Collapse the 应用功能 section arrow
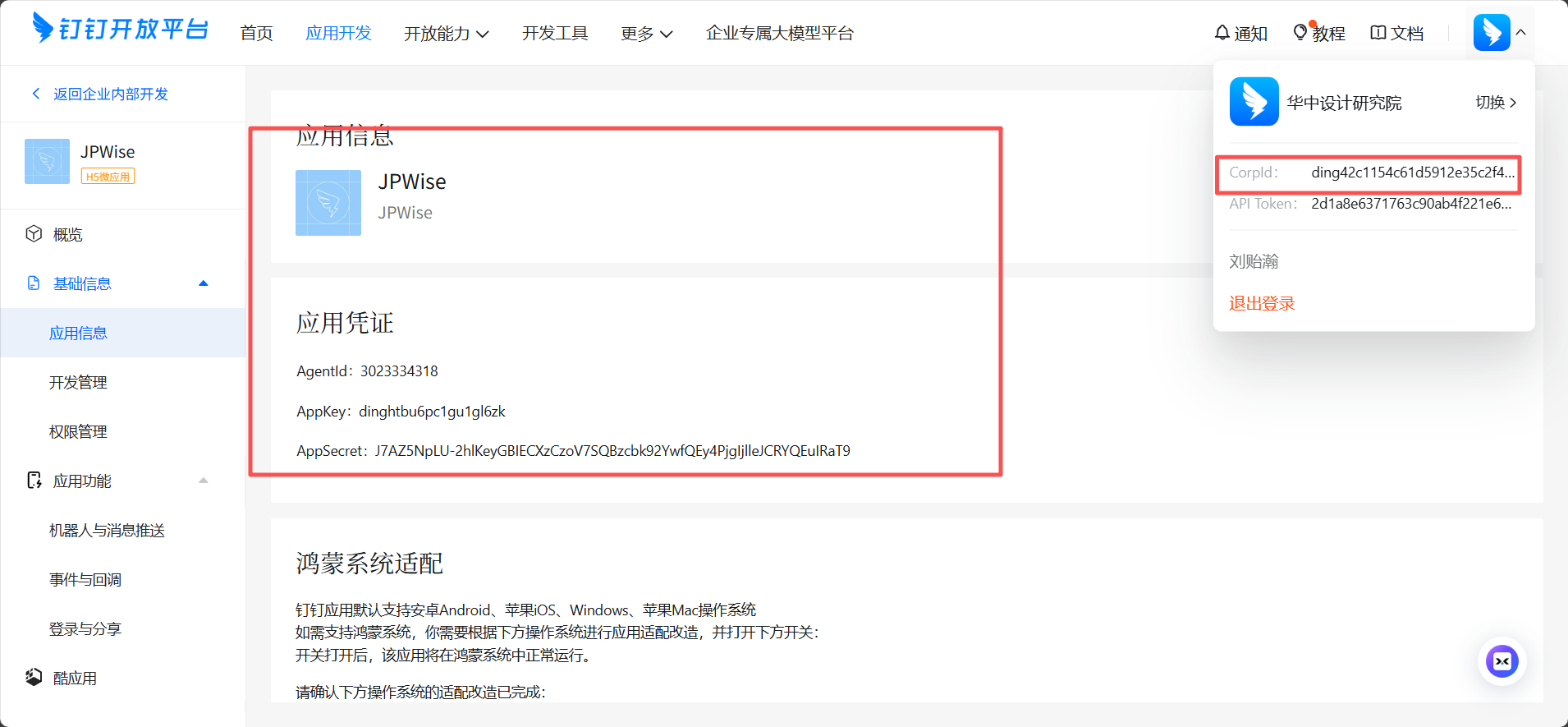The image size is (1568, 727). pos(204,481)
